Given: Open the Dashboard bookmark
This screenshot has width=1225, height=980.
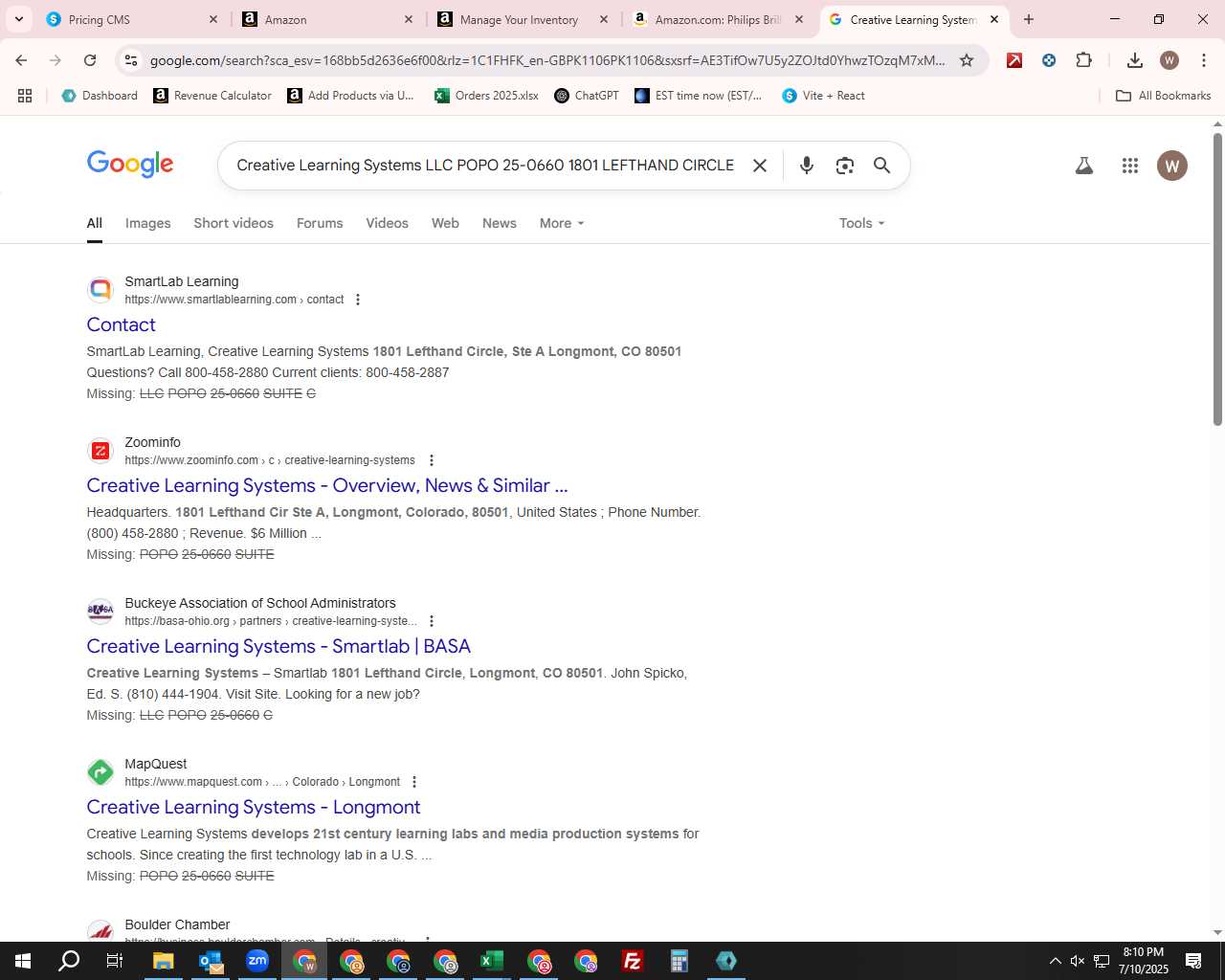Looking at the screenshot, I should click(x=100, y=96).
